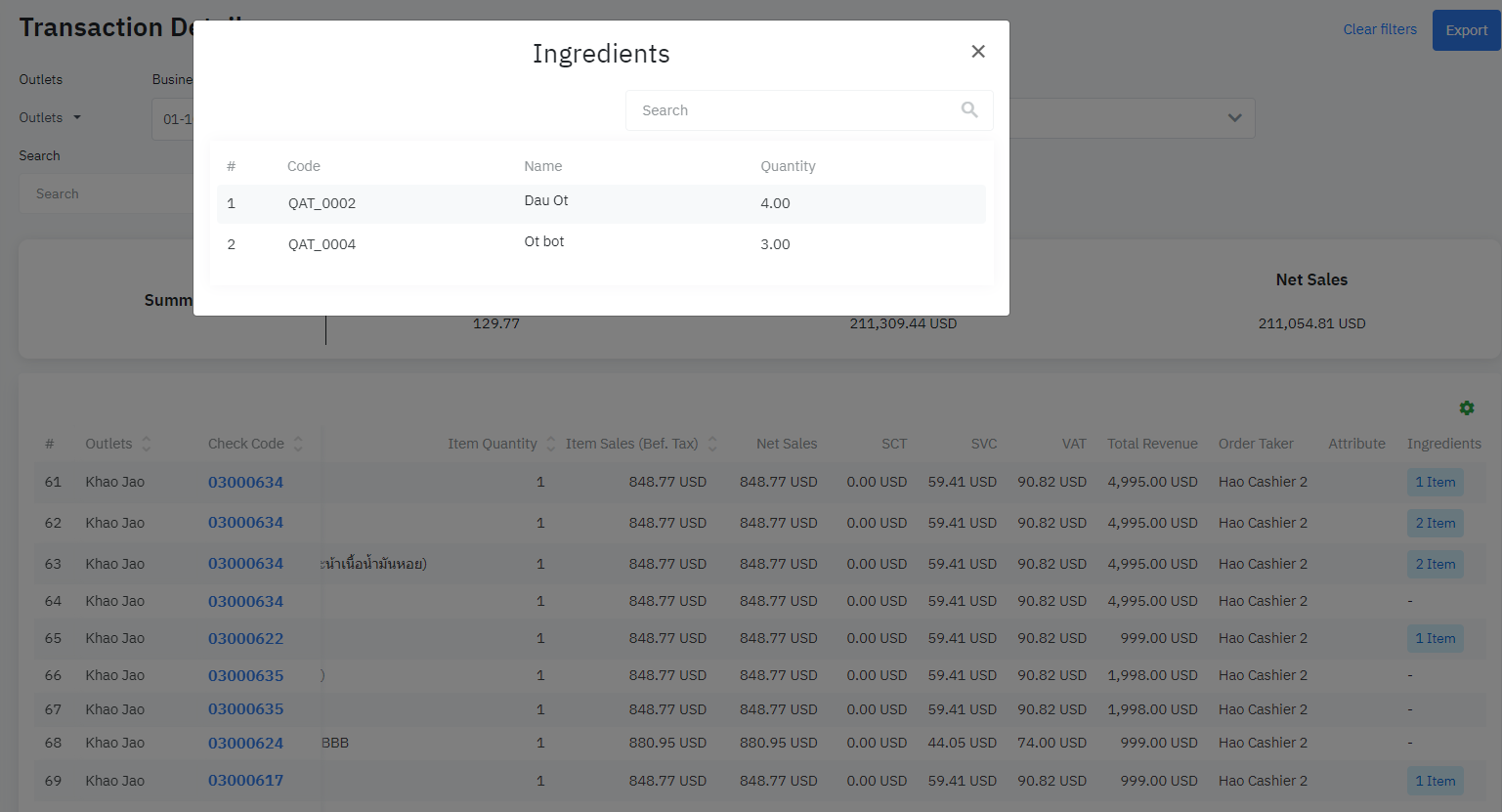Click the Name column header in dialog
Screen dimensions: 1502x812
click(543, 166)
